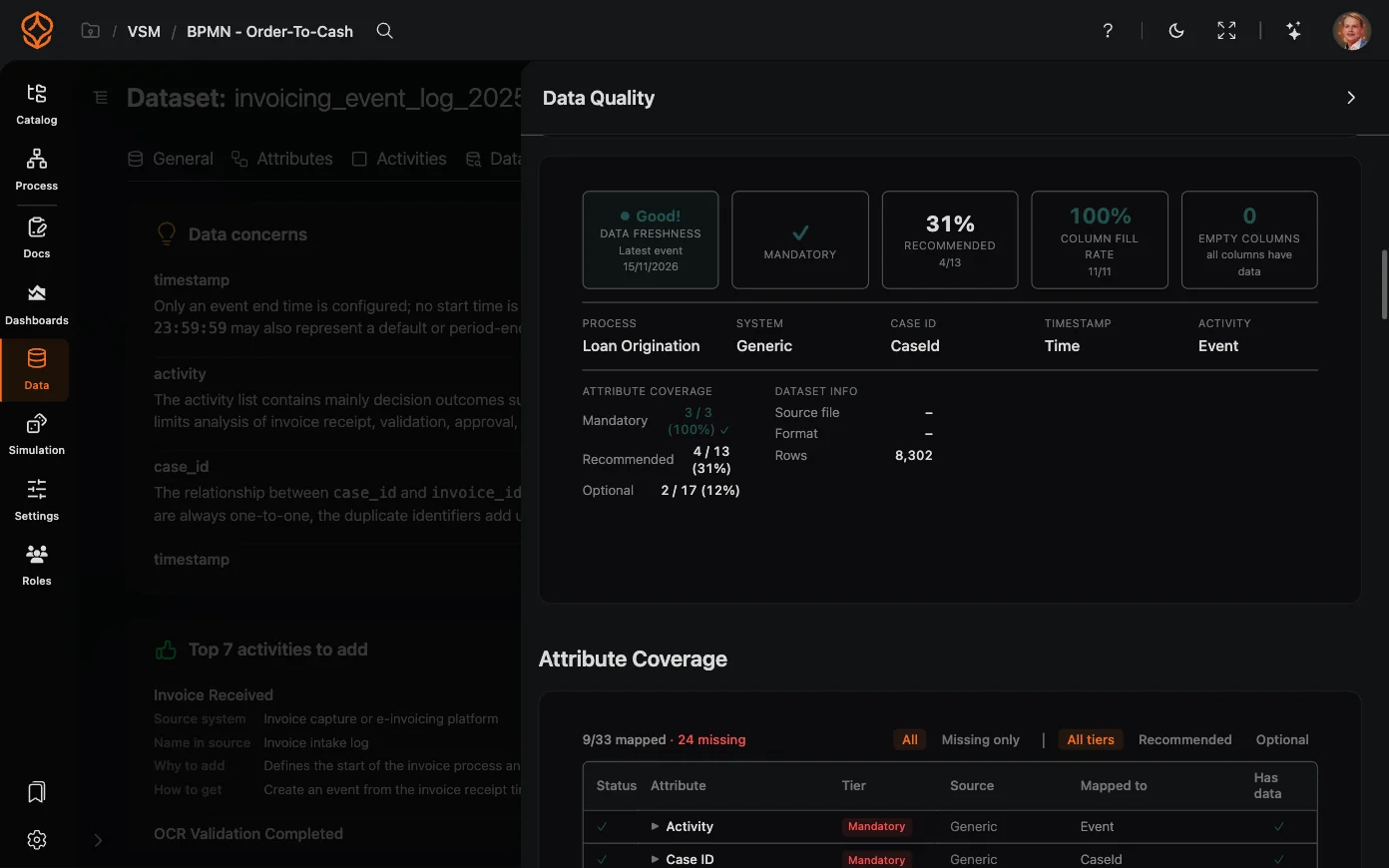Click the BPMN - Order-To-Cash breadcrumb

coord(269,31)
